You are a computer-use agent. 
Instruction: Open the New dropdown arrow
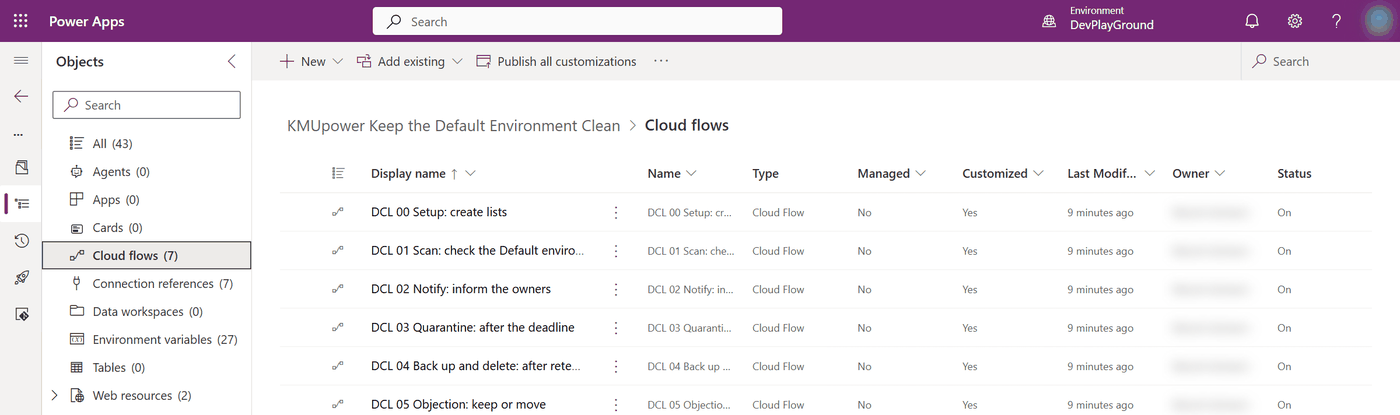tap(338, 61)
